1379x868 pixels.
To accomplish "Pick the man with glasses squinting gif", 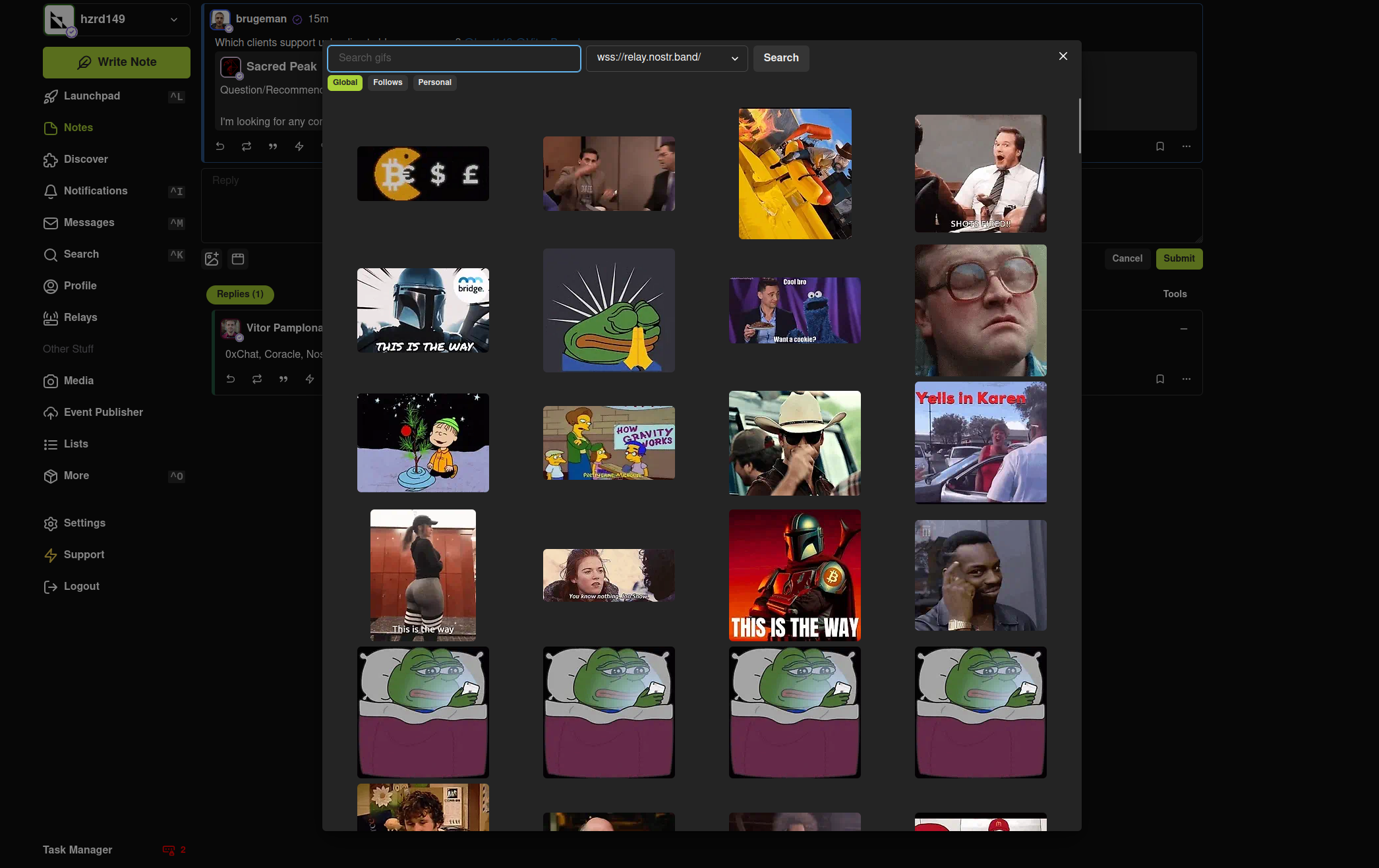I will coord(980,310).
